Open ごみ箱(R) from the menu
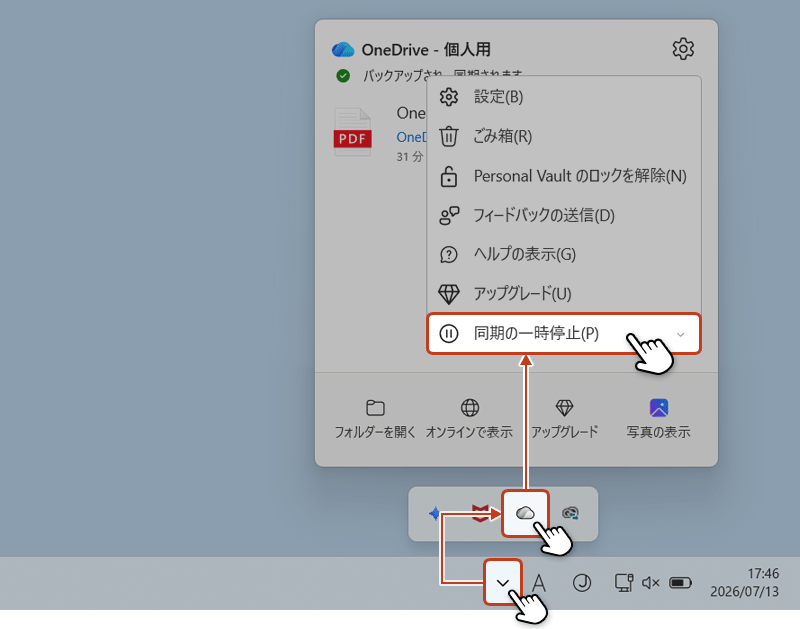The width and height of the screenshot is (800, 629). [x=564, y=136]
